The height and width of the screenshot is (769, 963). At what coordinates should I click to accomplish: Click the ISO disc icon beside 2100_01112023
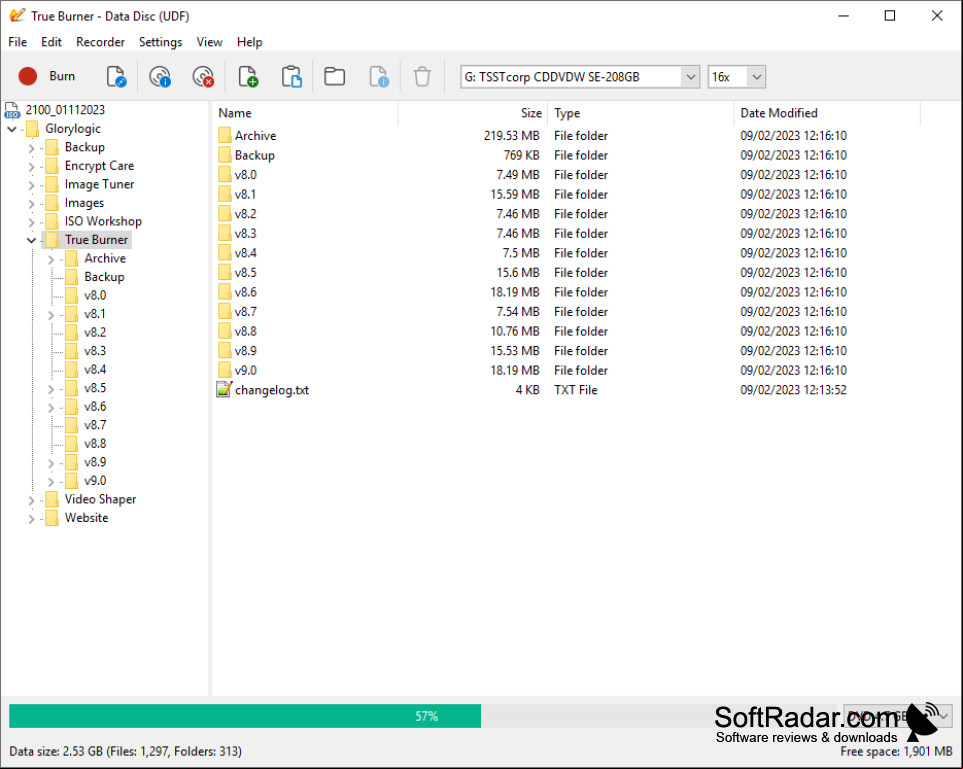(x=12, y=111)
